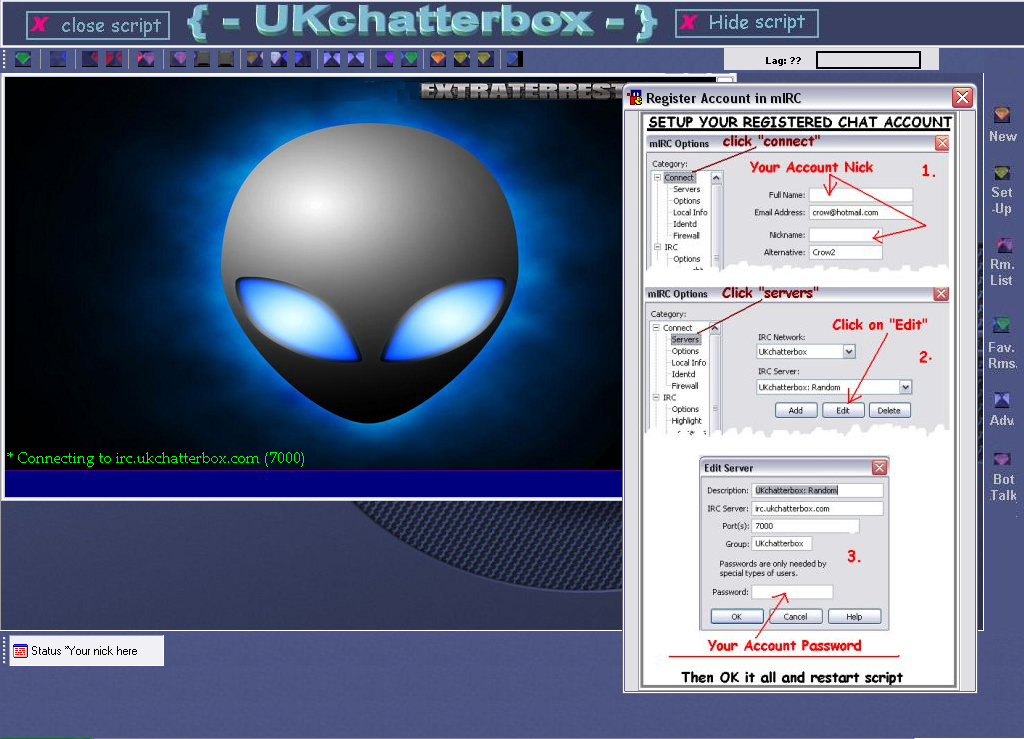Collapse the highlighted Connect tree node
The image size is (1024, 739).
point(658,178)
